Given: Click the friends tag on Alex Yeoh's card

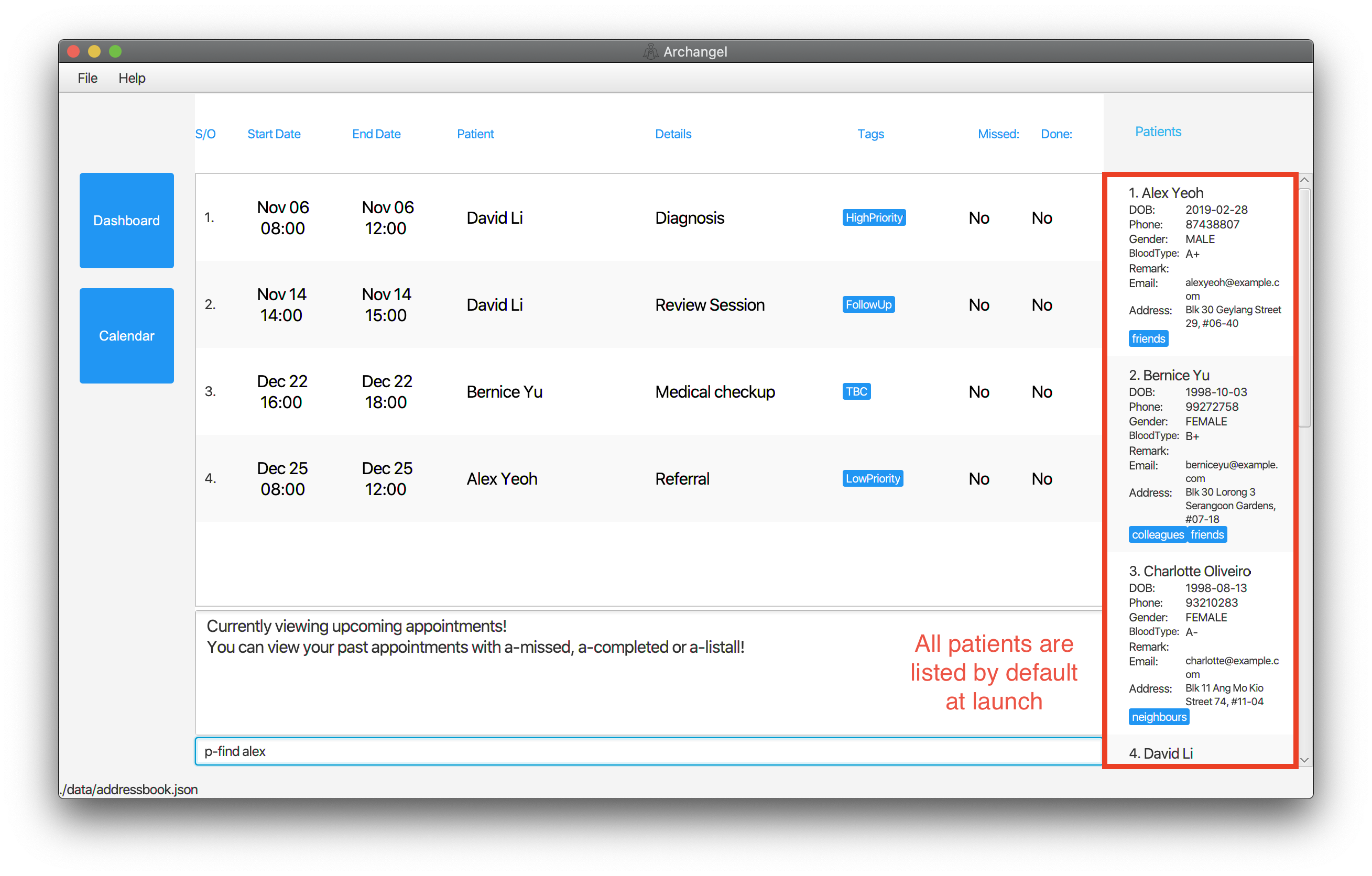Looking at the screenshot, I should [x=1148, y=338].
